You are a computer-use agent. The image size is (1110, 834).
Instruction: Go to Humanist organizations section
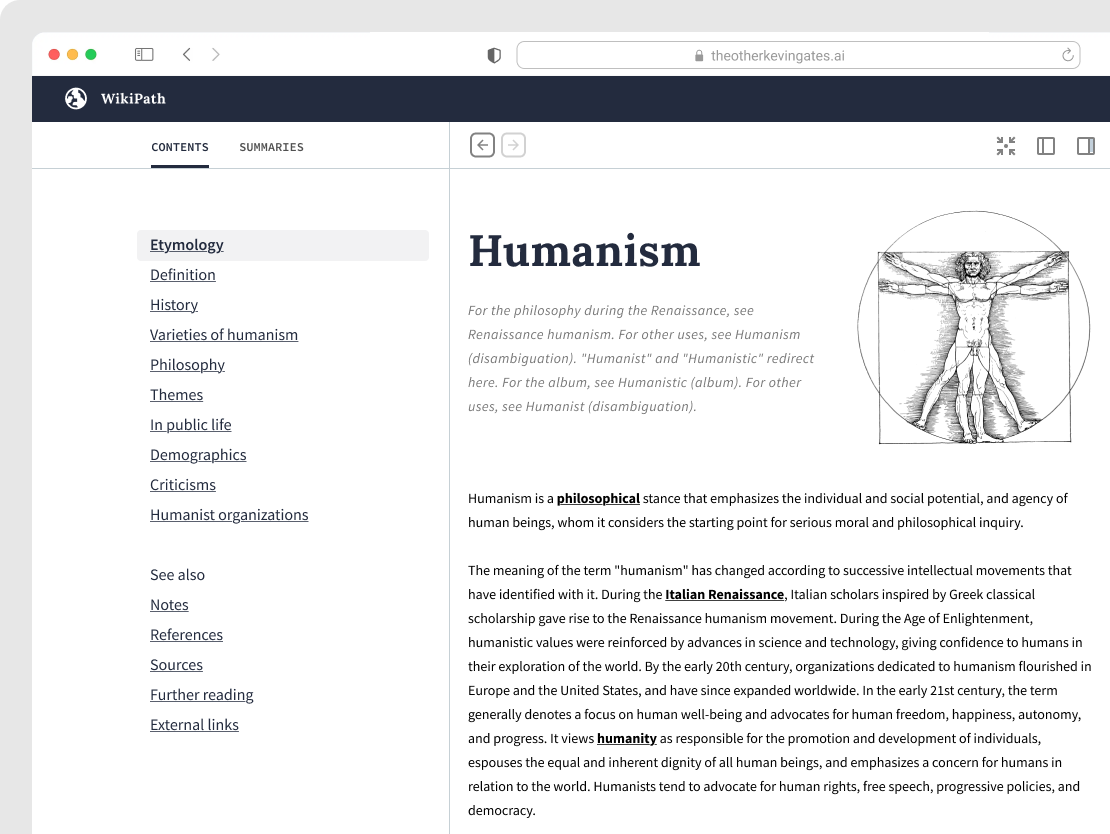coord(229,515)
